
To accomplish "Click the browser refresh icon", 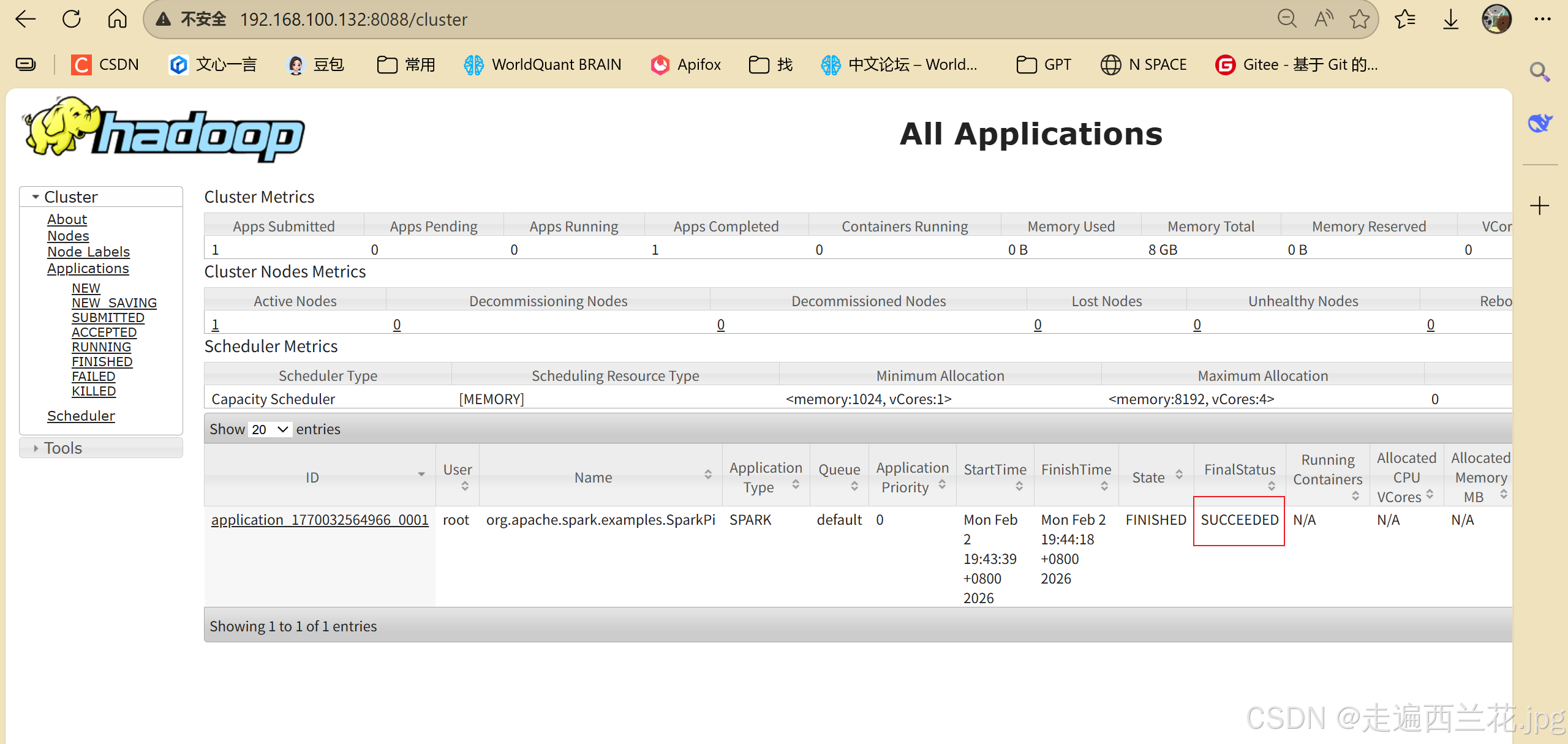I will [x=72, y=19].
